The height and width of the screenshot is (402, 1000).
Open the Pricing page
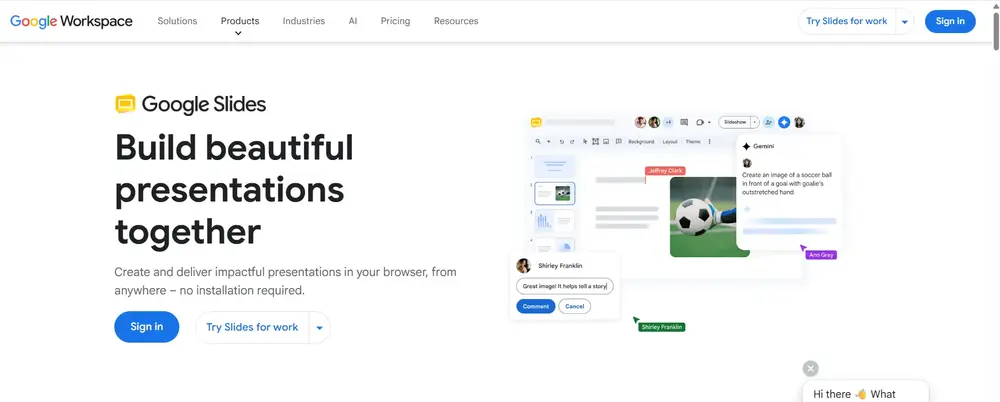pyautogui.click(x=395, y=21)
